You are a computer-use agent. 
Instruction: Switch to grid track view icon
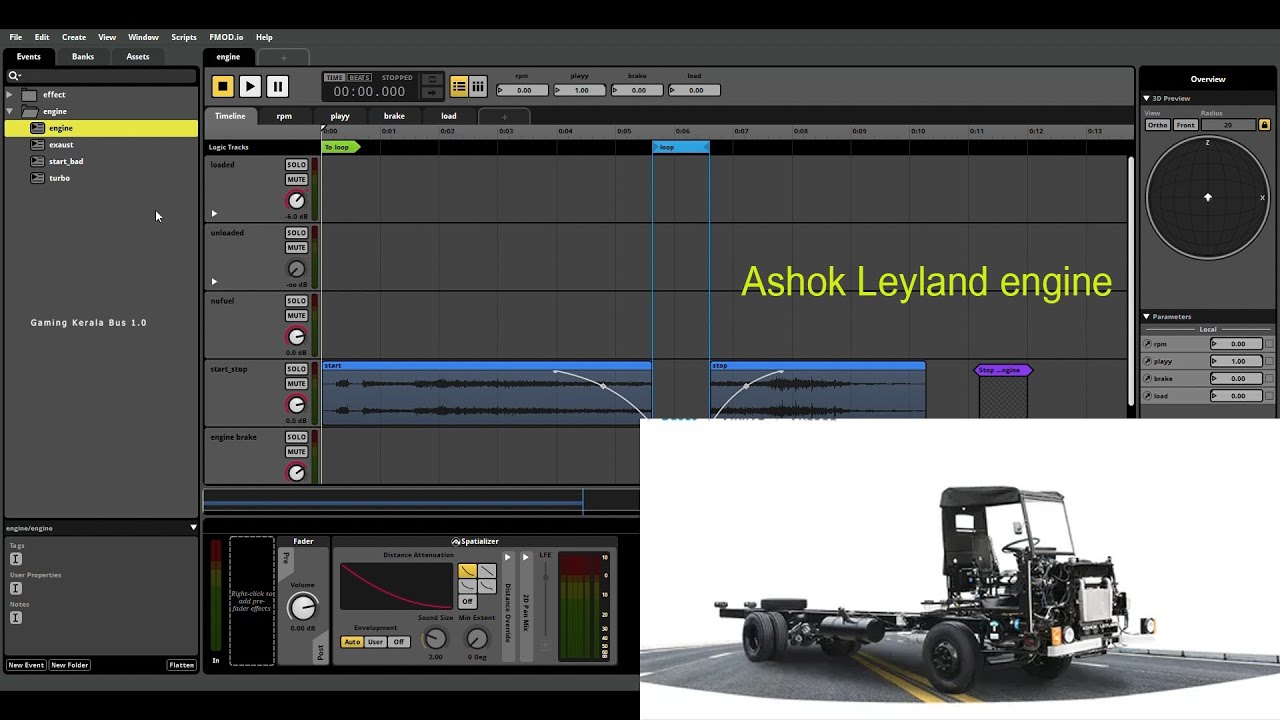coord(478,87)
